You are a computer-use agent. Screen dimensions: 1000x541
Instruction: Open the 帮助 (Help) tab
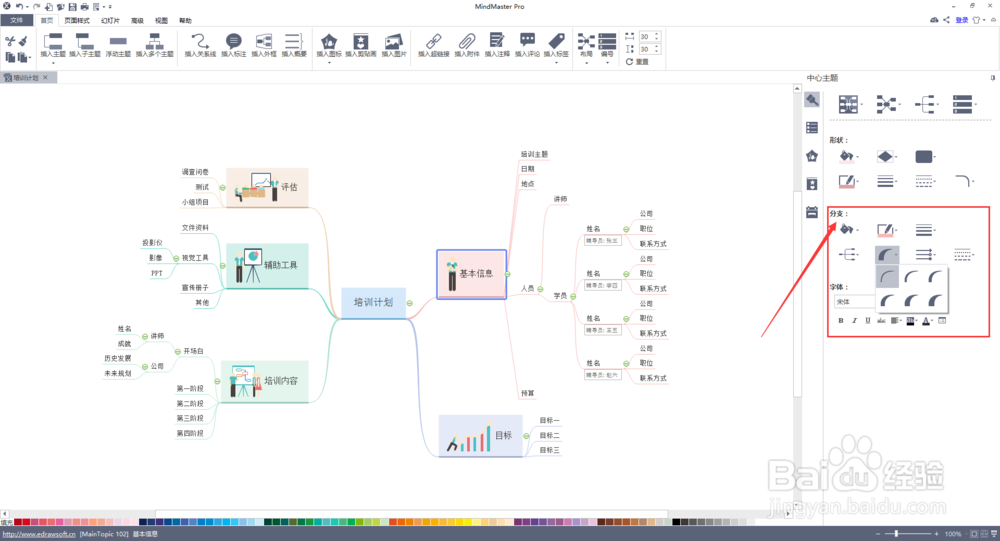click(185, 20)
